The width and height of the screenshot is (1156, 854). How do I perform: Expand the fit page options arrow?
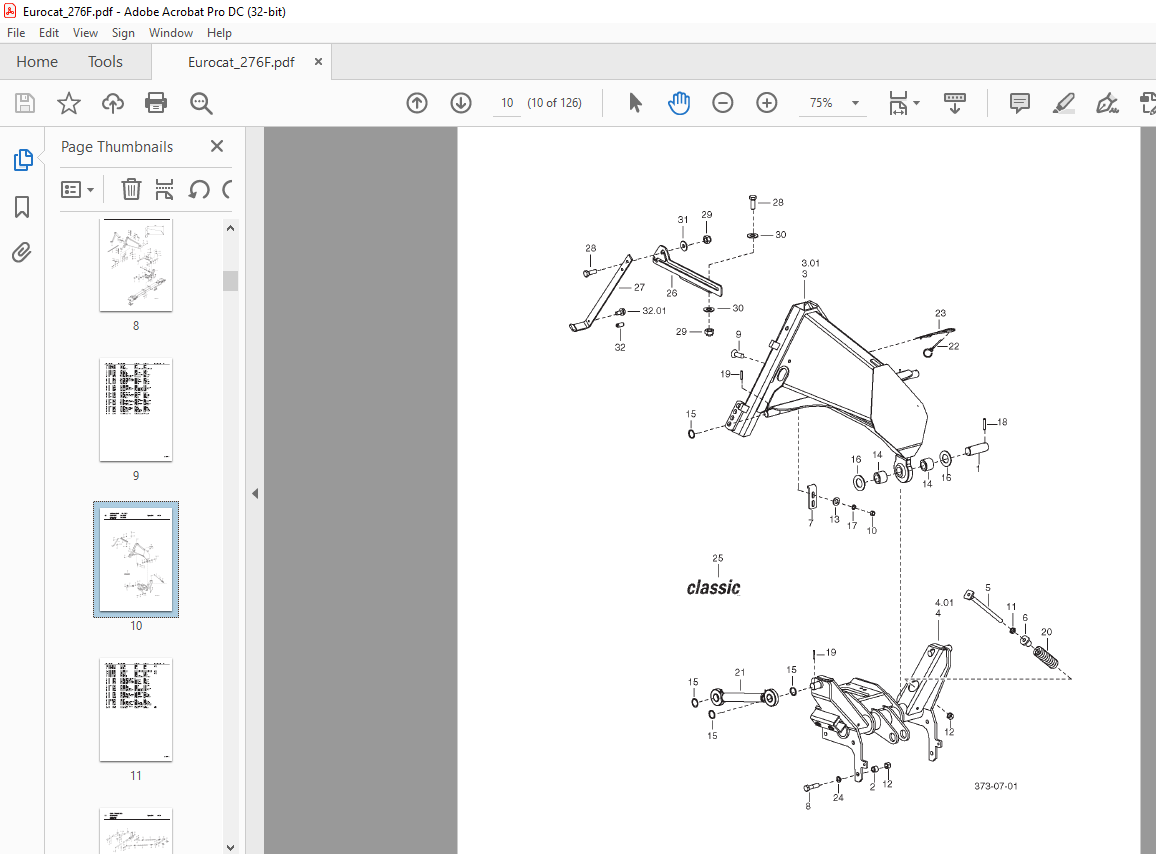(916, 103)
